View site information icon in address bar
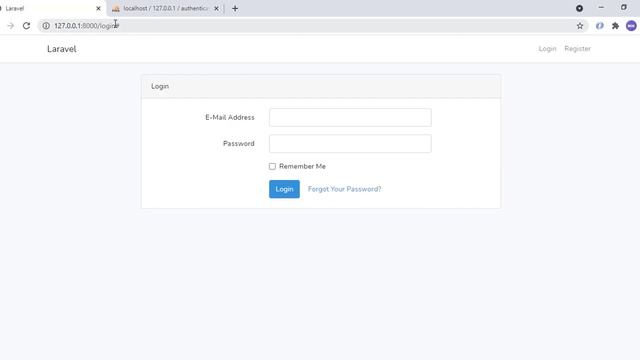640x360 pixels. coord(46,26)
